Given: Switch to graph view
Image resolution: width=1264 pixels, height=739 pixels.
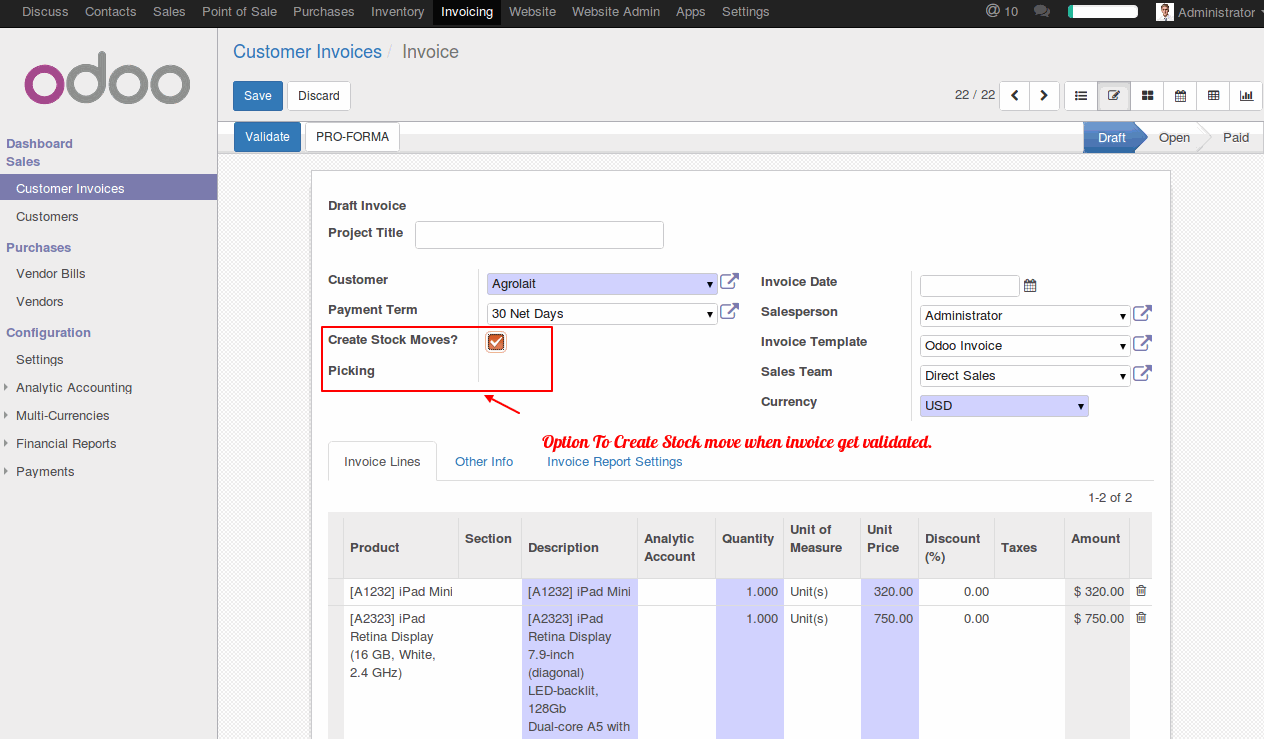Looking at the screenshot, I should pos(1246,96).
